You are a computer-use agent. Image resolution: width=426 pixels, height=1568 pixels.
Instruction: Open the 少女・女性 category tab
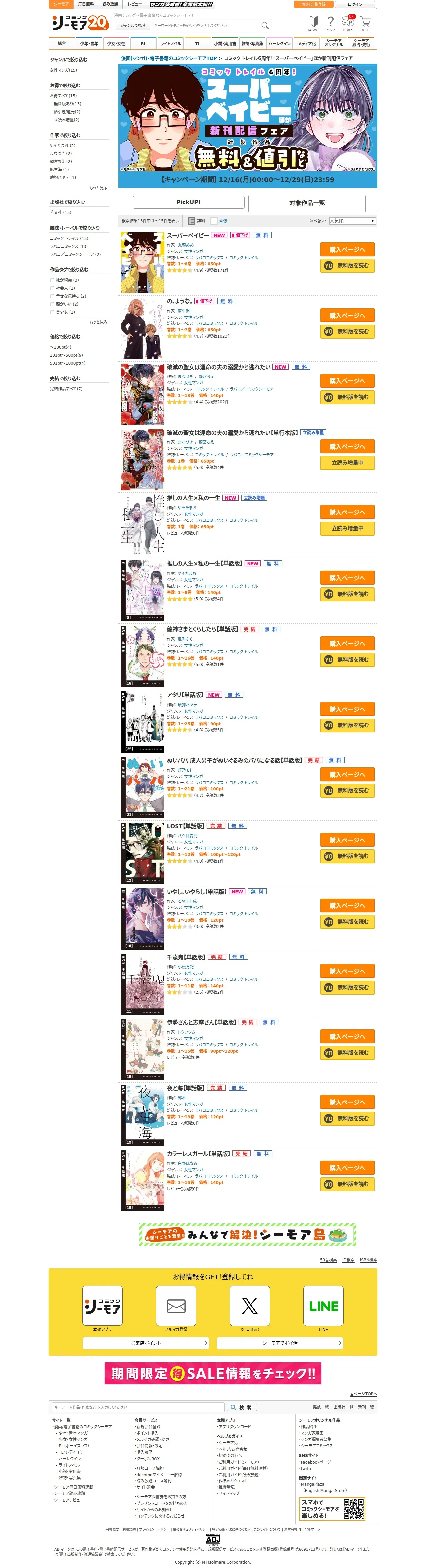pos(116,44)
